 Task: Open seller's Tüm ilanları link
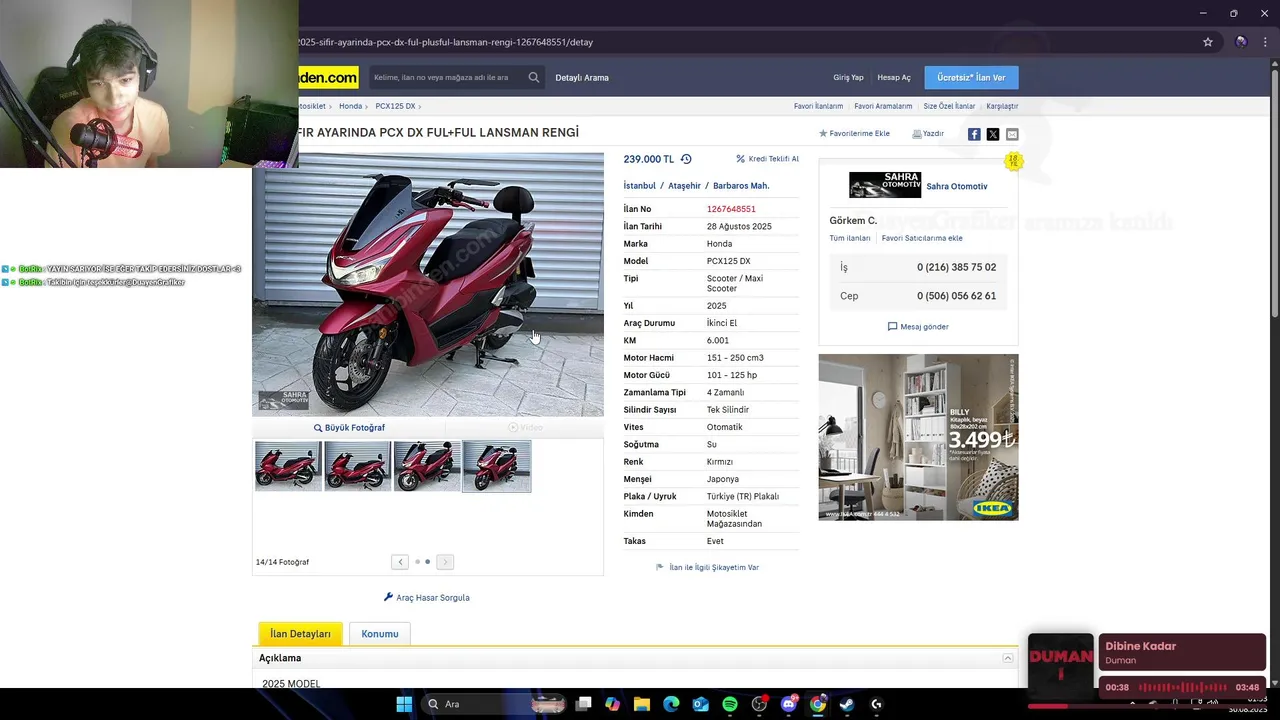850,238
